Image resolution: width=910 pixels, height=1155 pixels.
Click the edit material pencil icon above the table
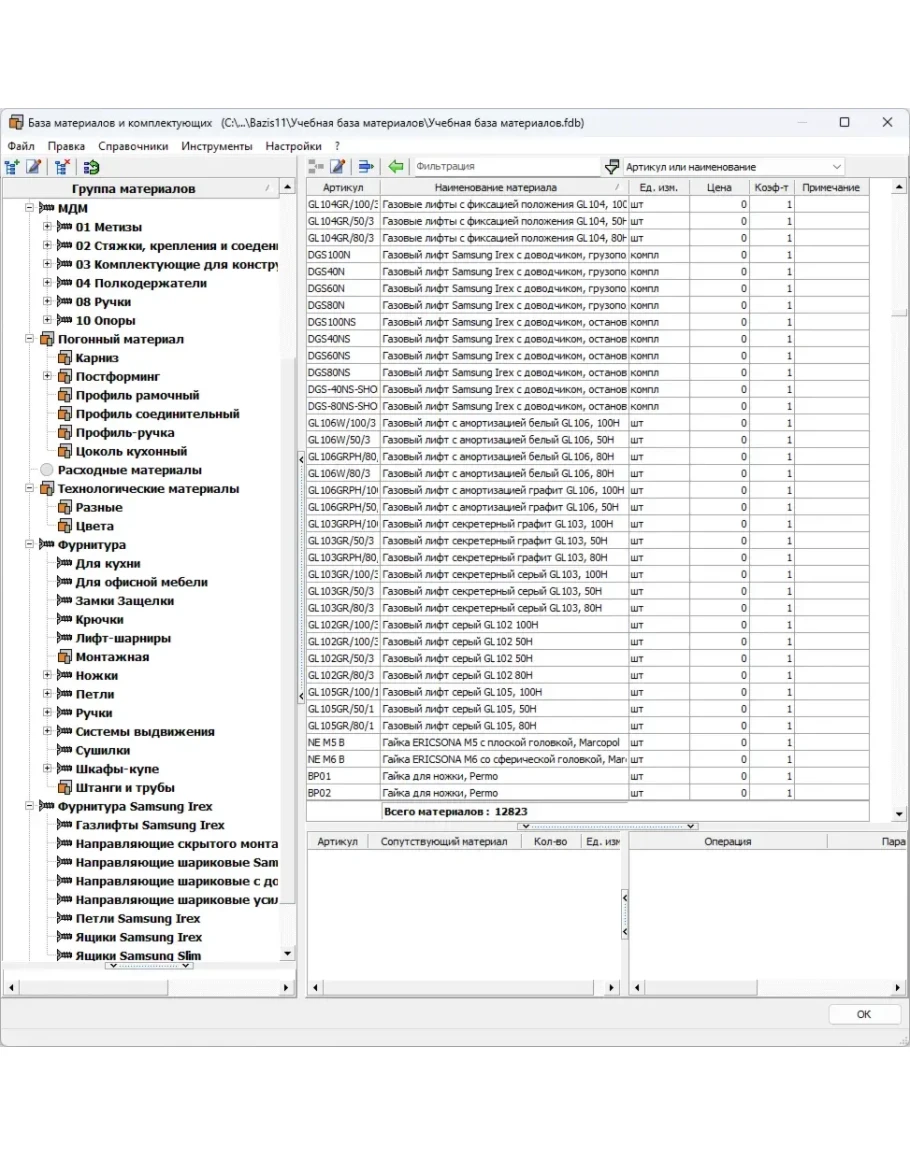coord(338,167)
